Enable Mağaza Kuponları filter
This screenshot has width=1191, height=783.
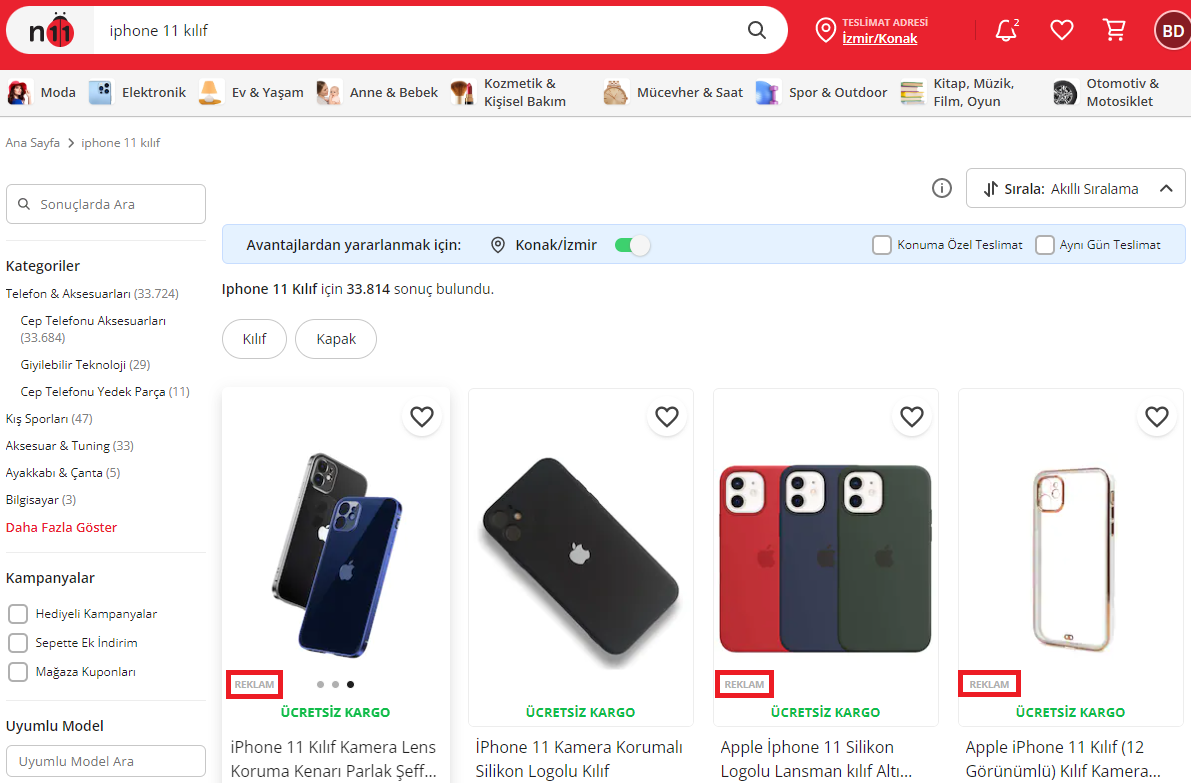17,672
